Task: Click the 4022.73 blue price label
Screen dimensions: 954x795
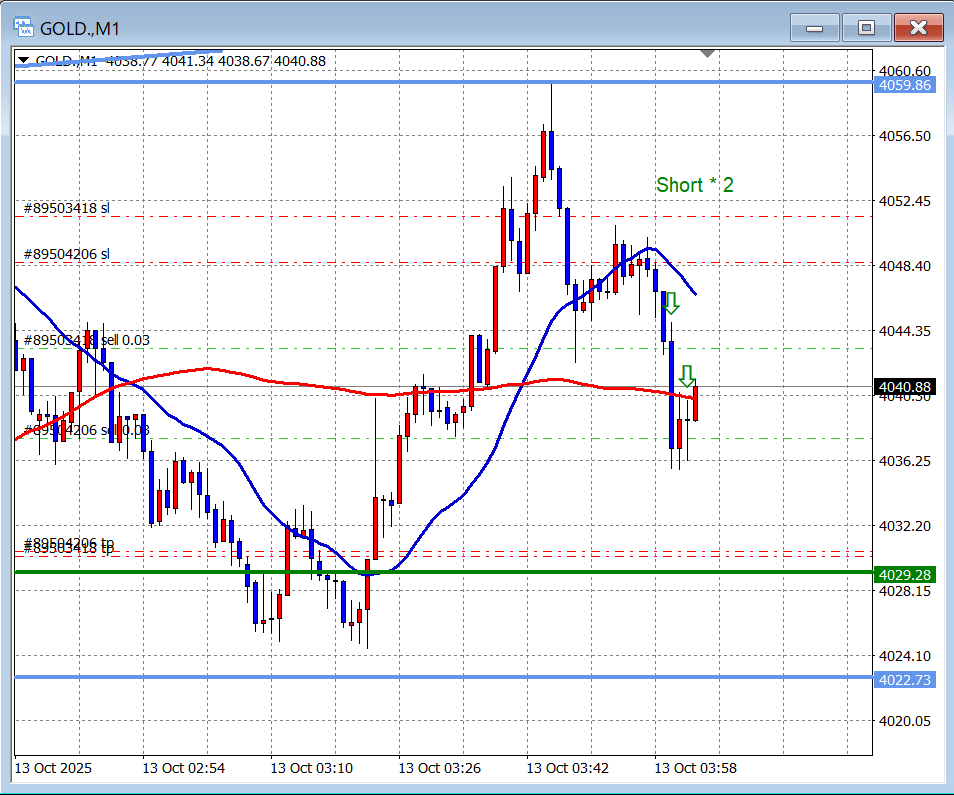Action: pos(904,680)
